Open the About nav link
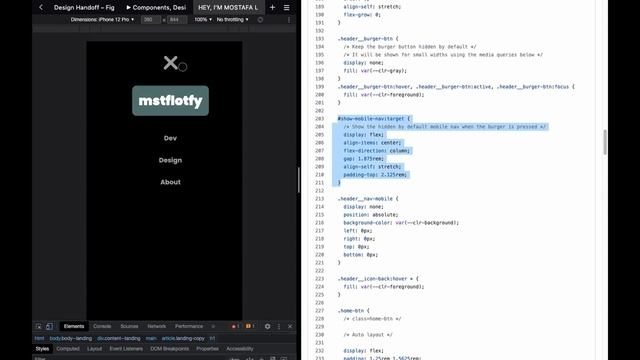Screen dimensions: 640x360 coord(170,182)
